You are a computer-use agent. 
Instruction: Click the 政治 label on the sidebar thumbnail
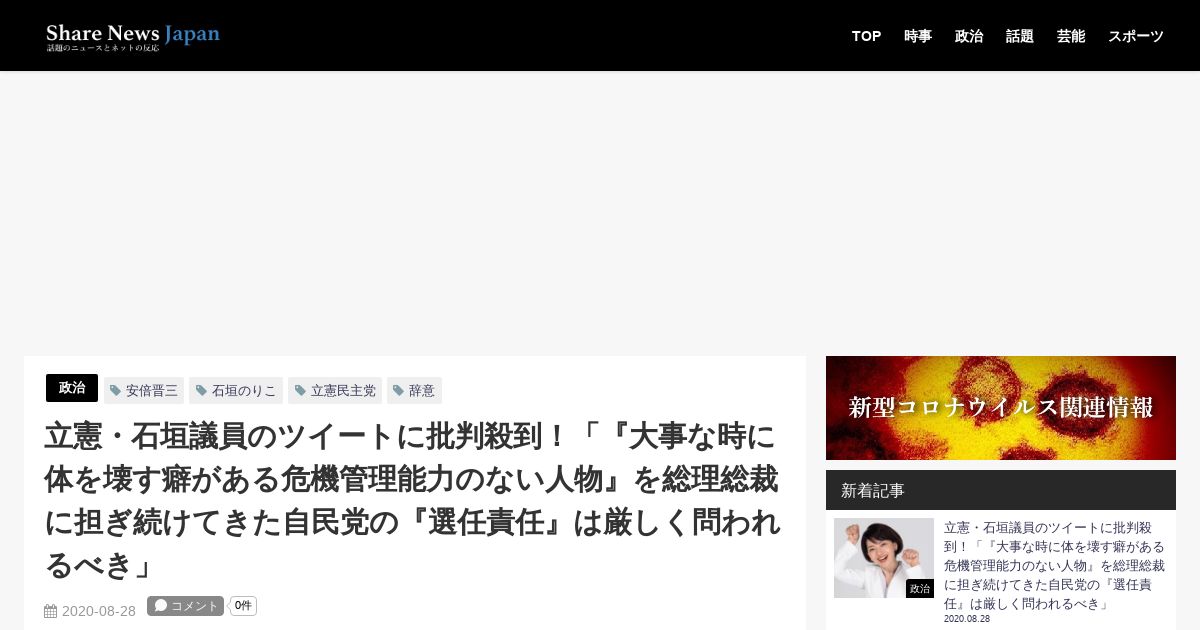pos(920,589)
